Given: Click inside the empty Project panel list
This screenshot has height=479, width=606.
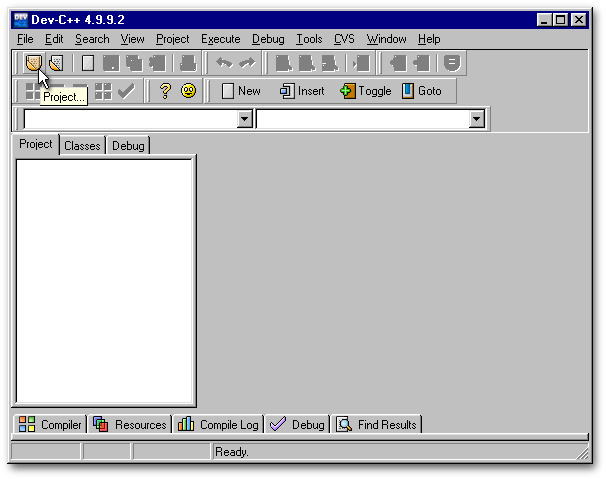Looking at the screenshot, I should (105, 280).
